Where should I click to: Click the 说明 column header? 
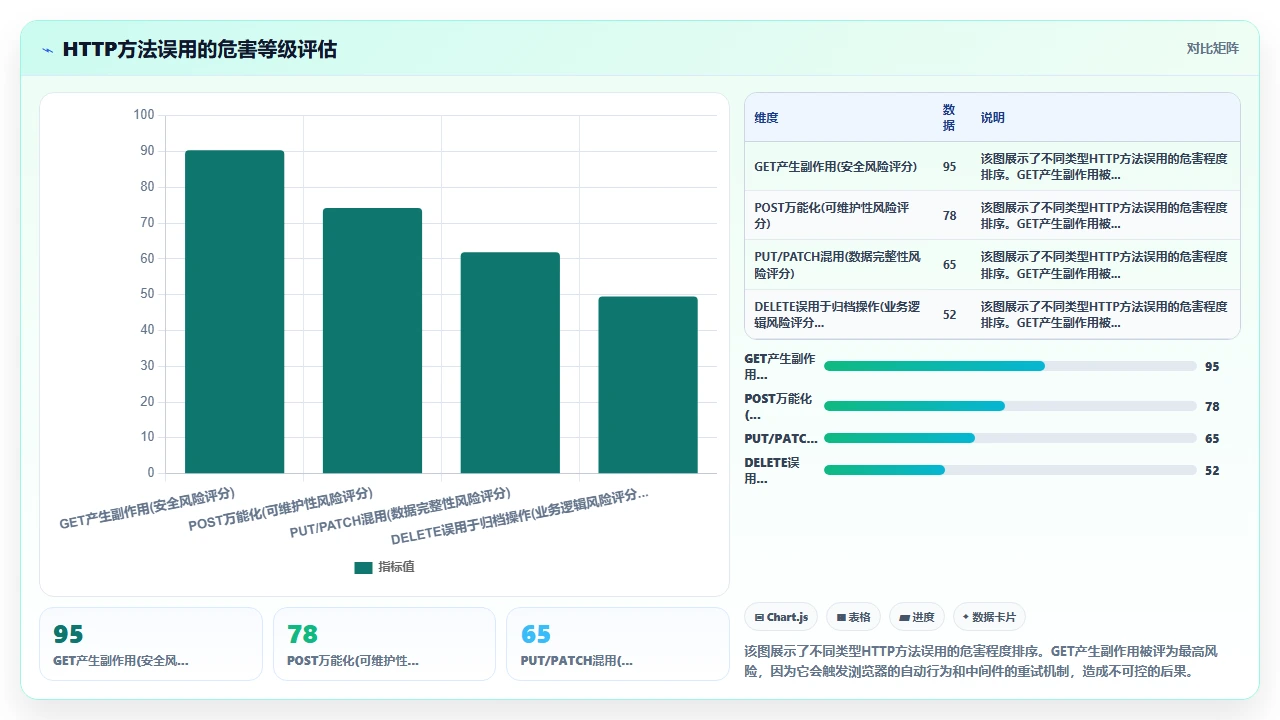tap(992, 118)
